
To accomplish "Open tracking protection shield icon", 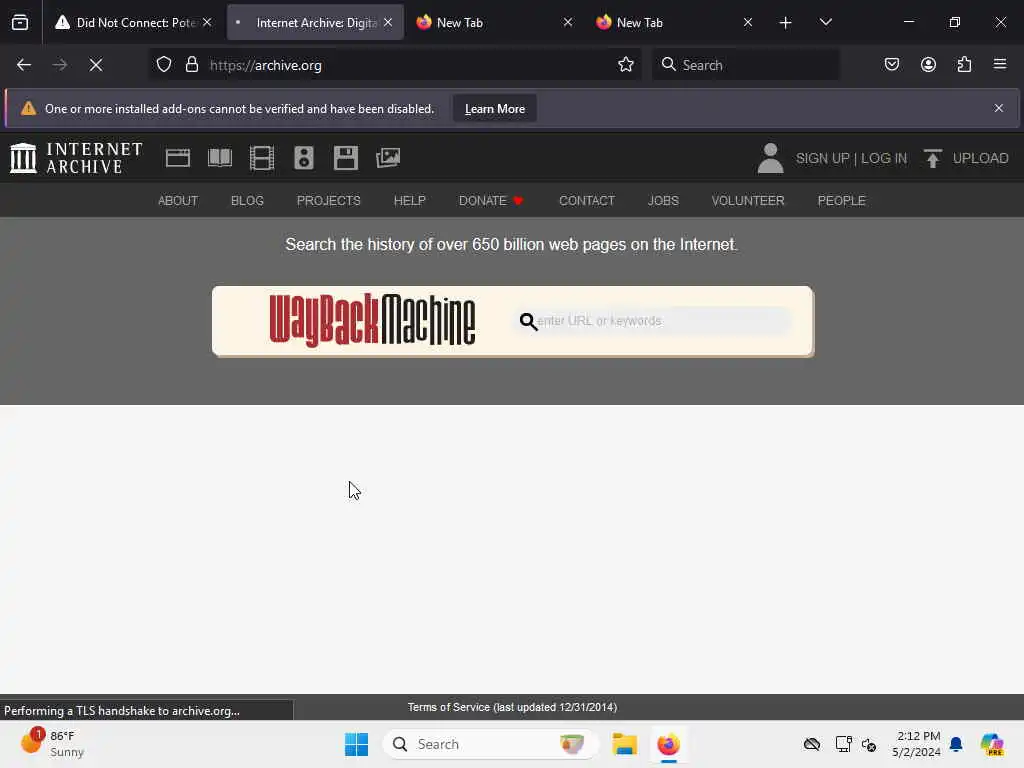I will 164,65.
